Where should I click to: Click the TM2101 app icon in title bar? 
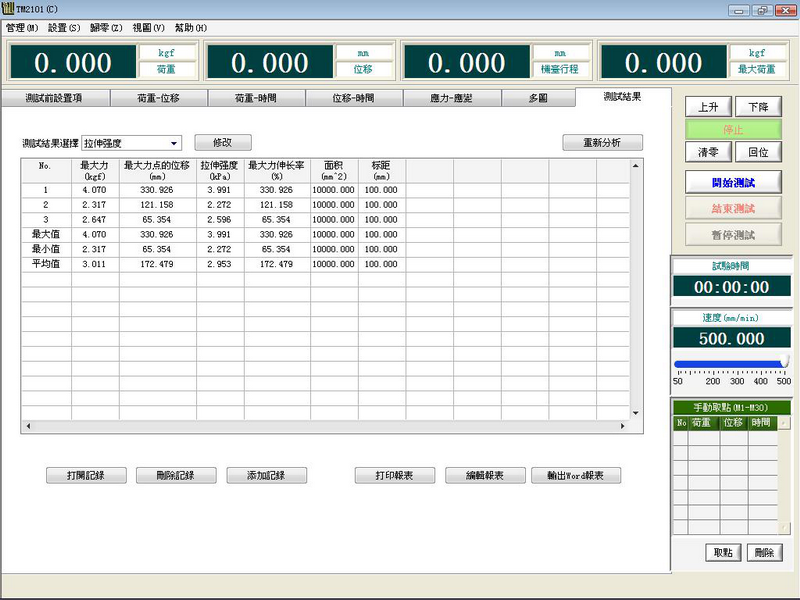[x=8, y=10]
